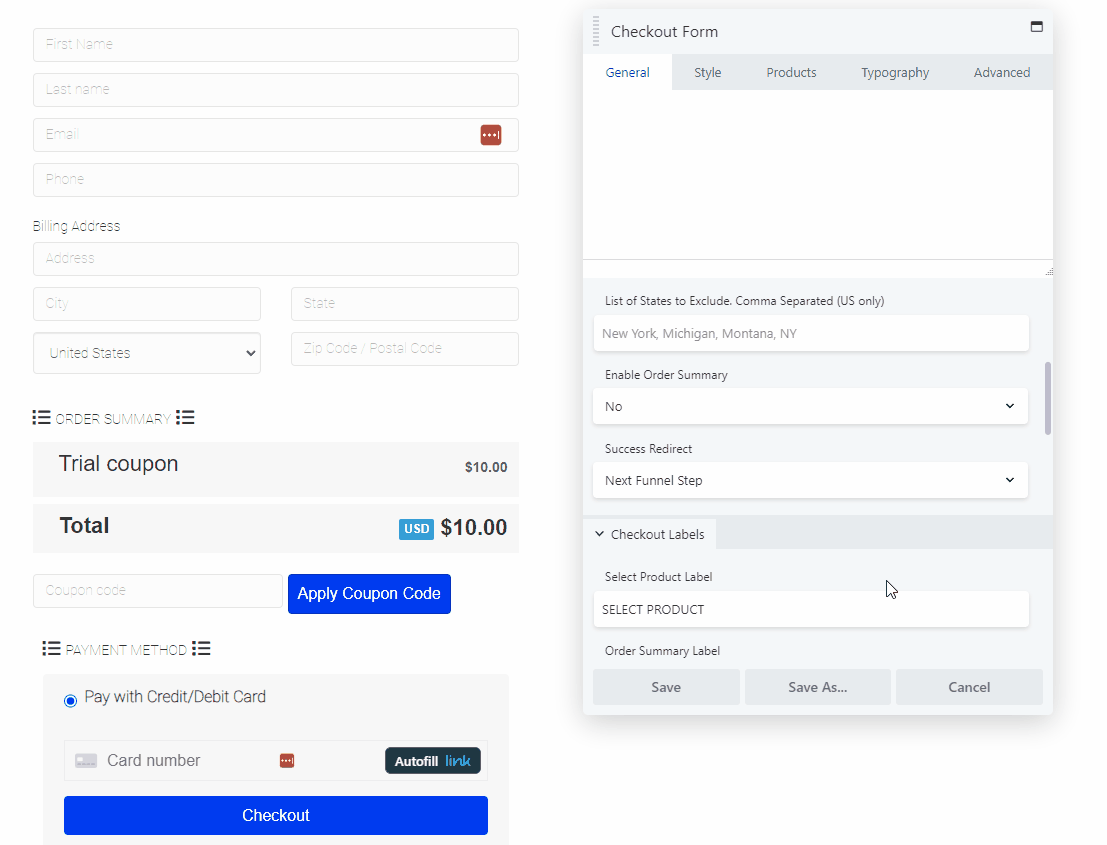Screen dimensions: 1107x845
Task: Click the Apply Coupon Code button
Action: coord(369,594)
